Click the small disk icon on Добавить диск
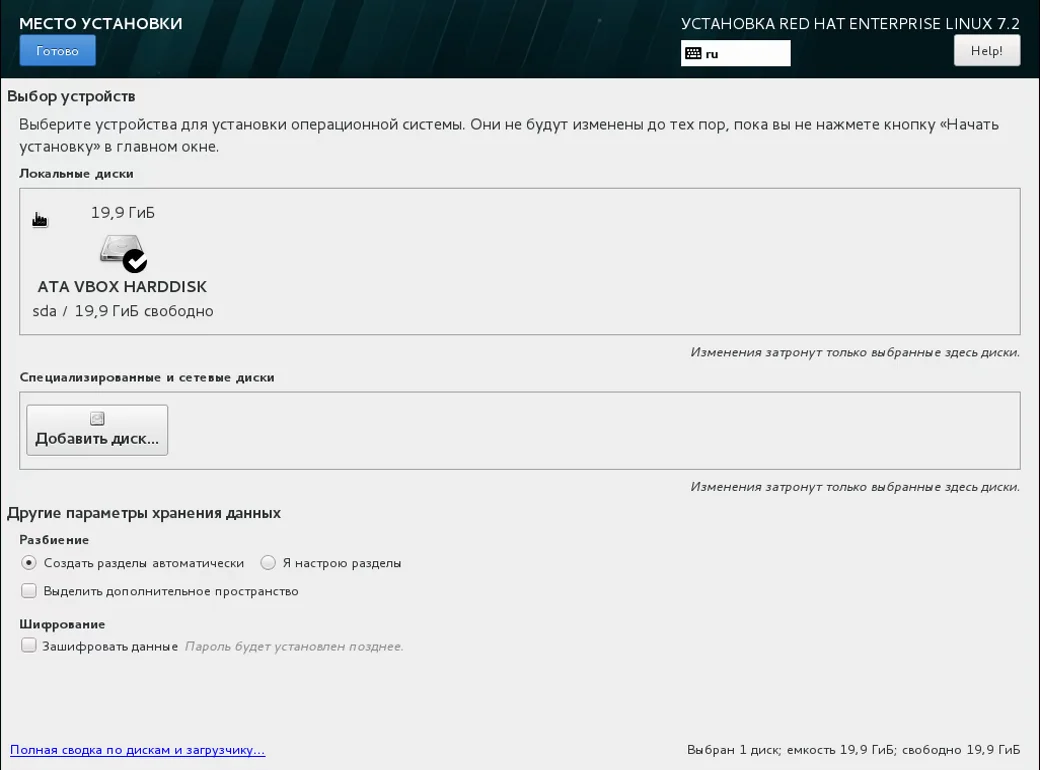1040x770 pixels. point(97,418)
